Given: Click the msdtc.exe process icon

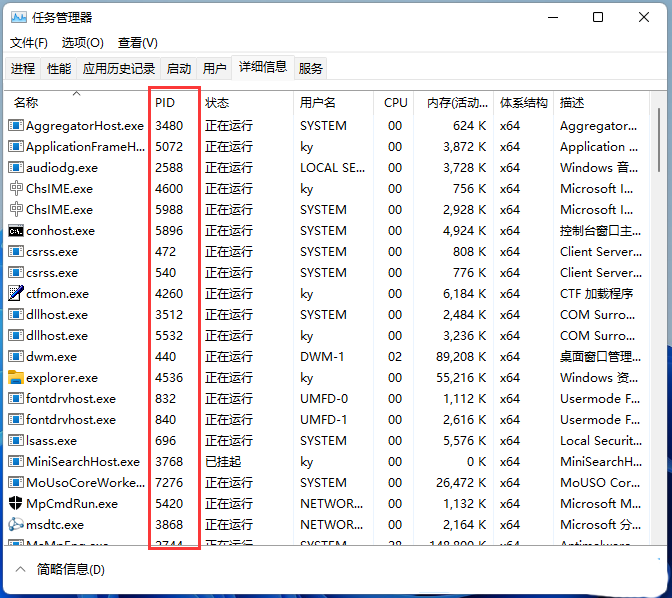Looking at the screenshot, I should [x=16, y=524].
